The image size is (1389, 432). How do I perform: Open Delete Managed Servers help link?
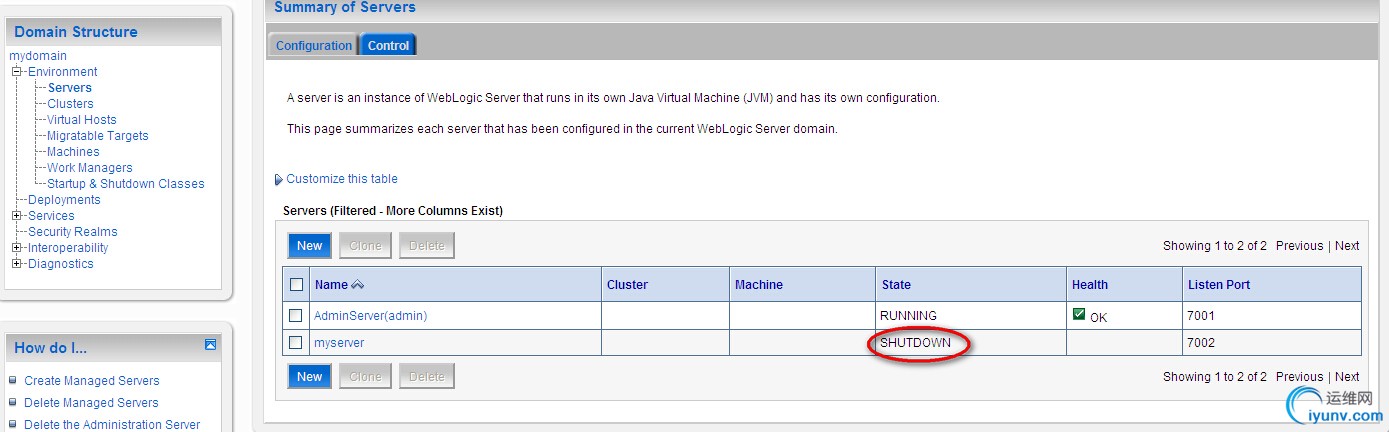[91, 403]
